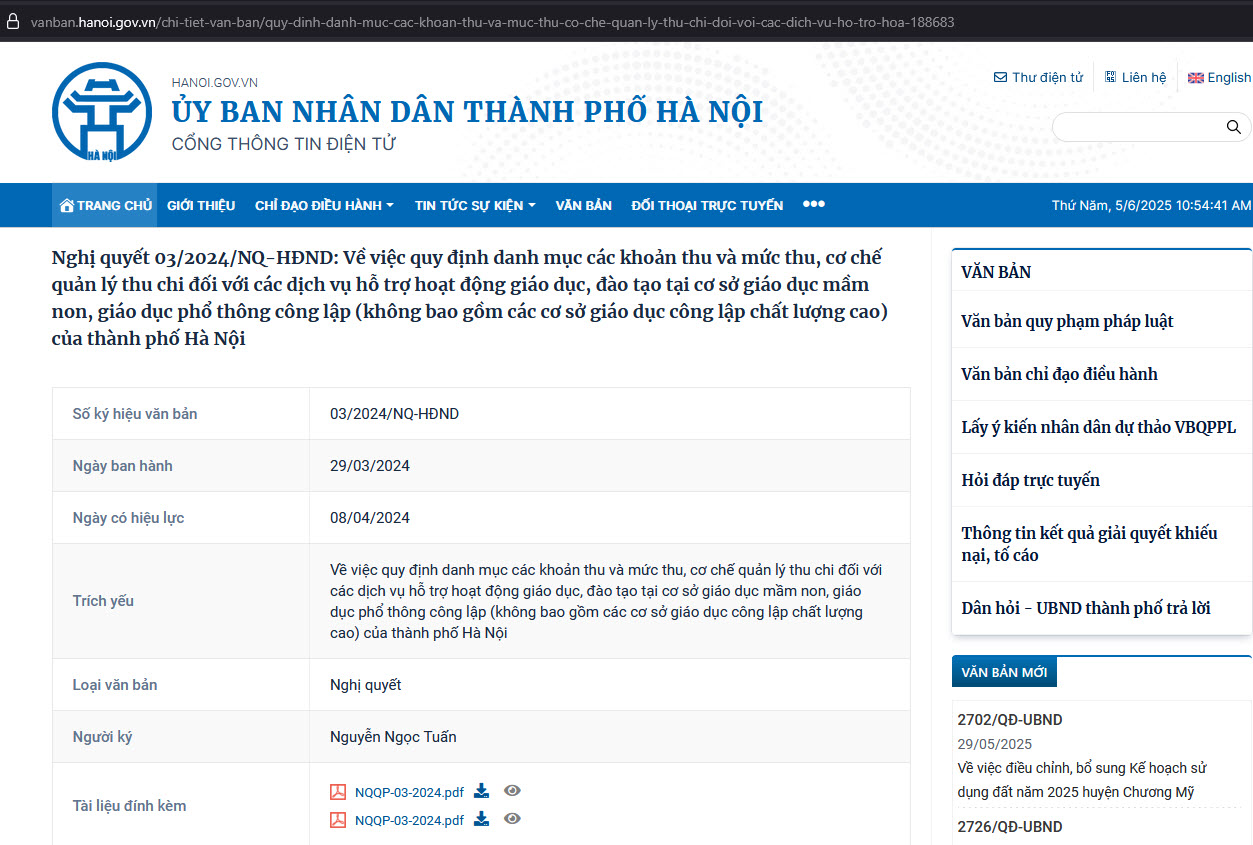This screenshot has width=1253, height=845.
Task: Open document 2726/QĐ-UBND
Action: (x=1010, y=827)
